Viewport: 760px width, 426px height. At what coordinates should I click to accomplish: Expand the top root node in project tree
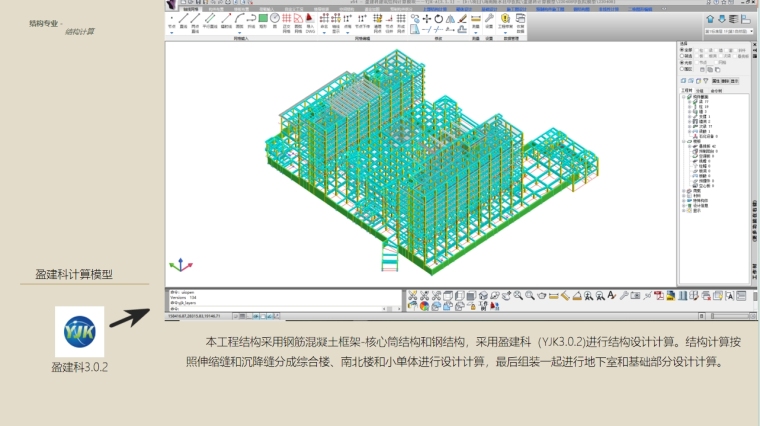(684, 96)
